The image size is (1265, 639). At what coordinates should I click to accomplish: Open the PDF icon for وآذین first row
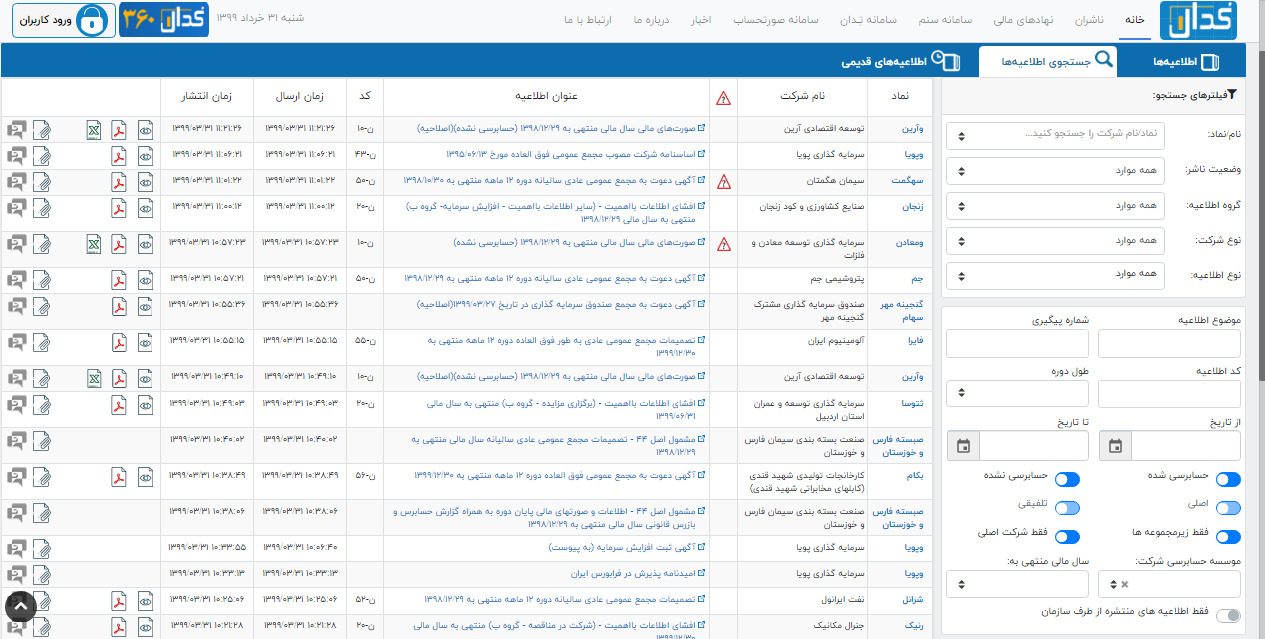coord(119,129)
